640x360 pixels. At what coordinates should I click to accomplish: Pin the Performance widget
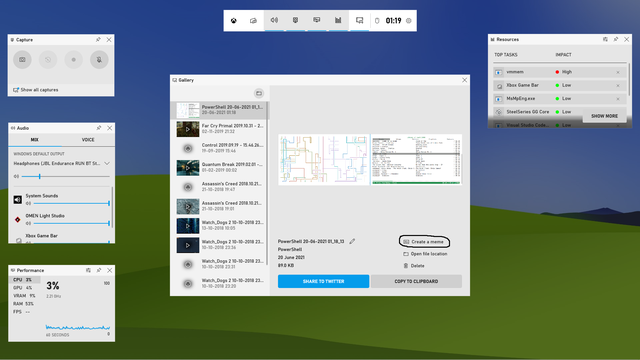click(99, 270)
